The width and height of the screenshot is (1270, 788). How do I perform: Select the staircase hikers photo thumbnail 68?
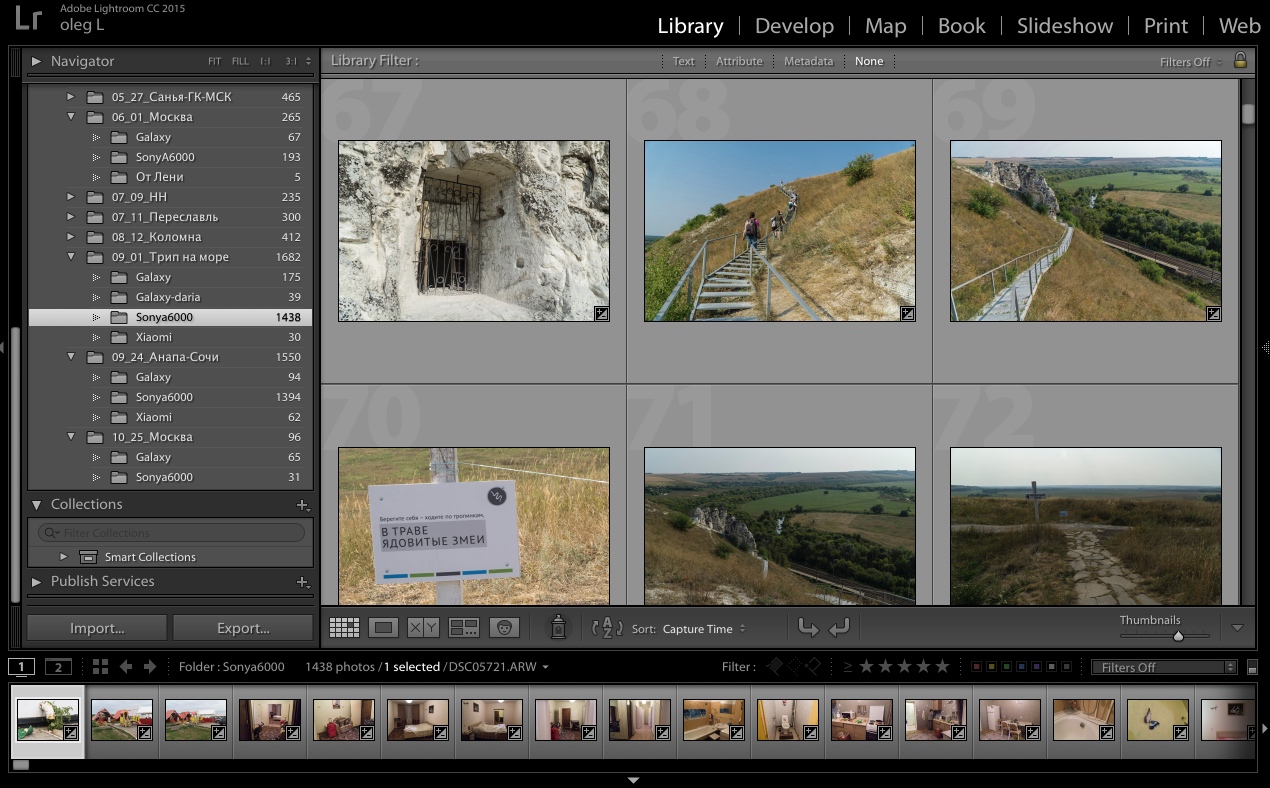(x=779, y=231)
